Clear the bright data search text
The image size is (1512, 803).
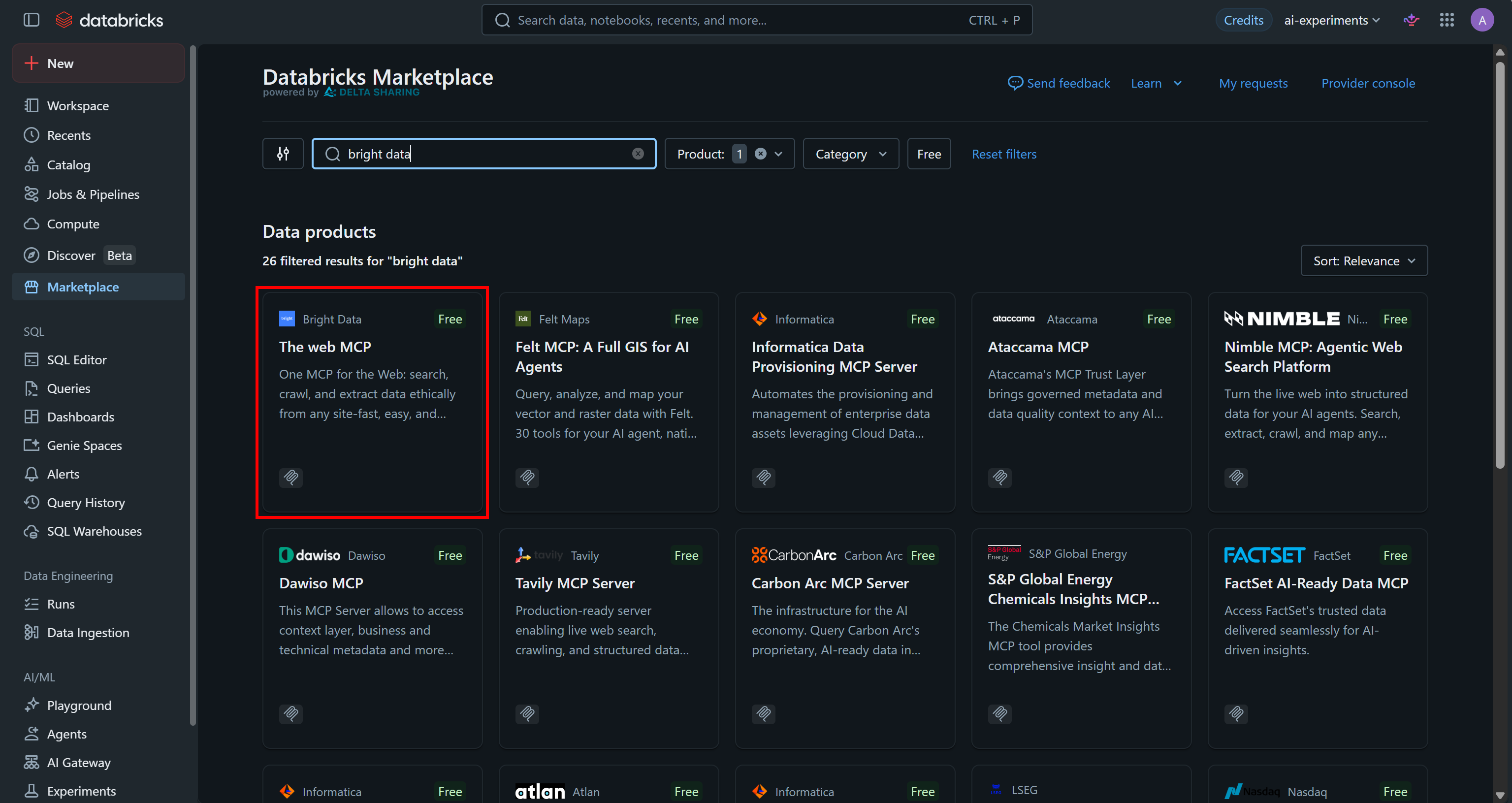click(638, 154)
